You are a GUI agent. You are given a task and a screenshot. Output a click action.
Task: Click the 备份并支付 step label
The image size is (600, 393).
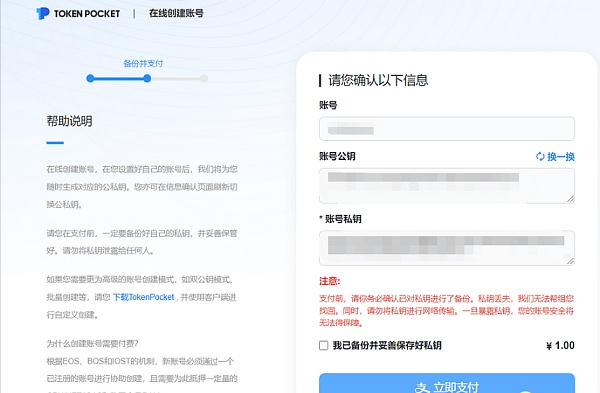(143, 64)
